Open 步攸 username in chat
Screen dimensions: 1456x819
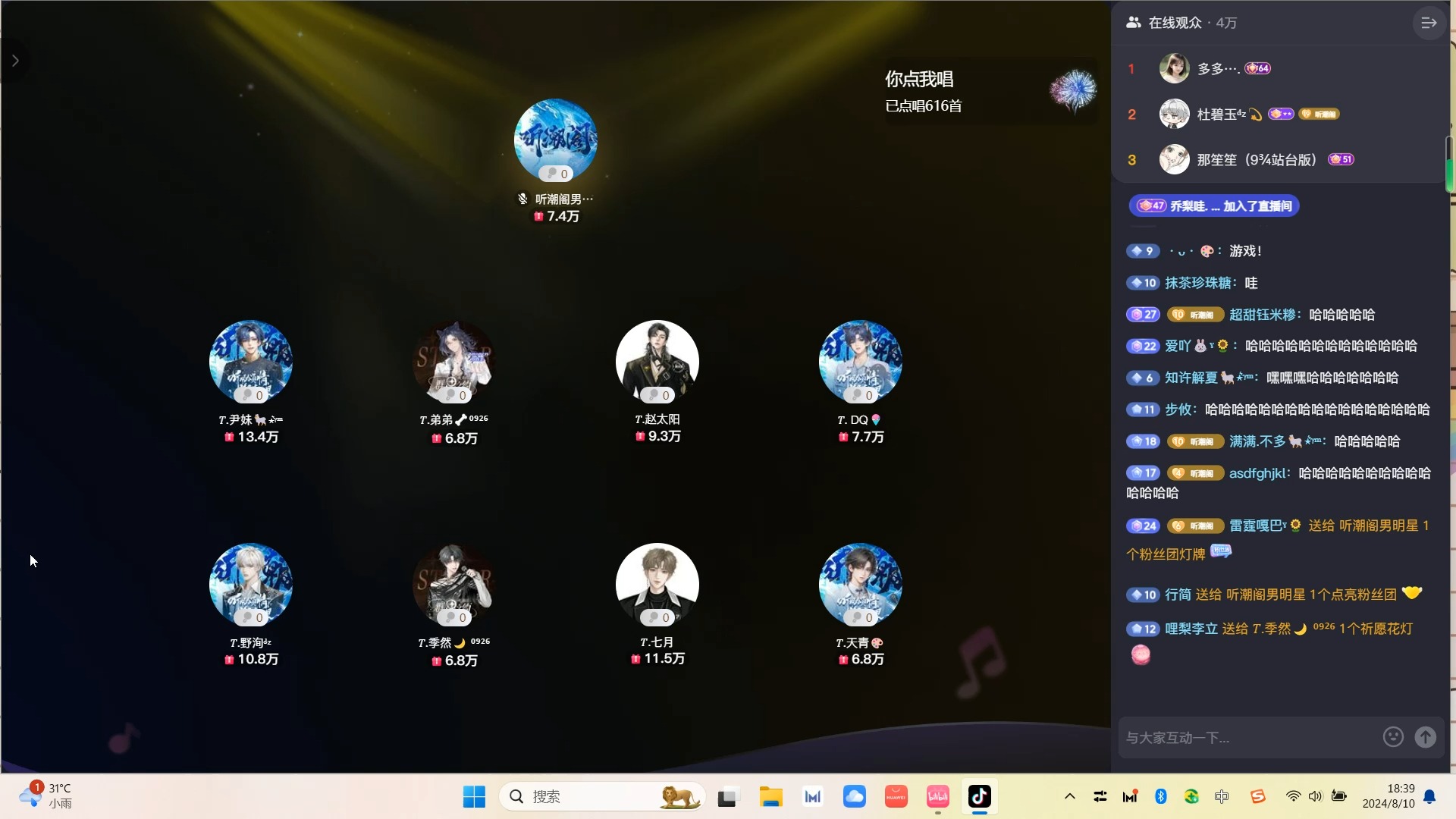pyautogui.click(x=1178, y=409)
